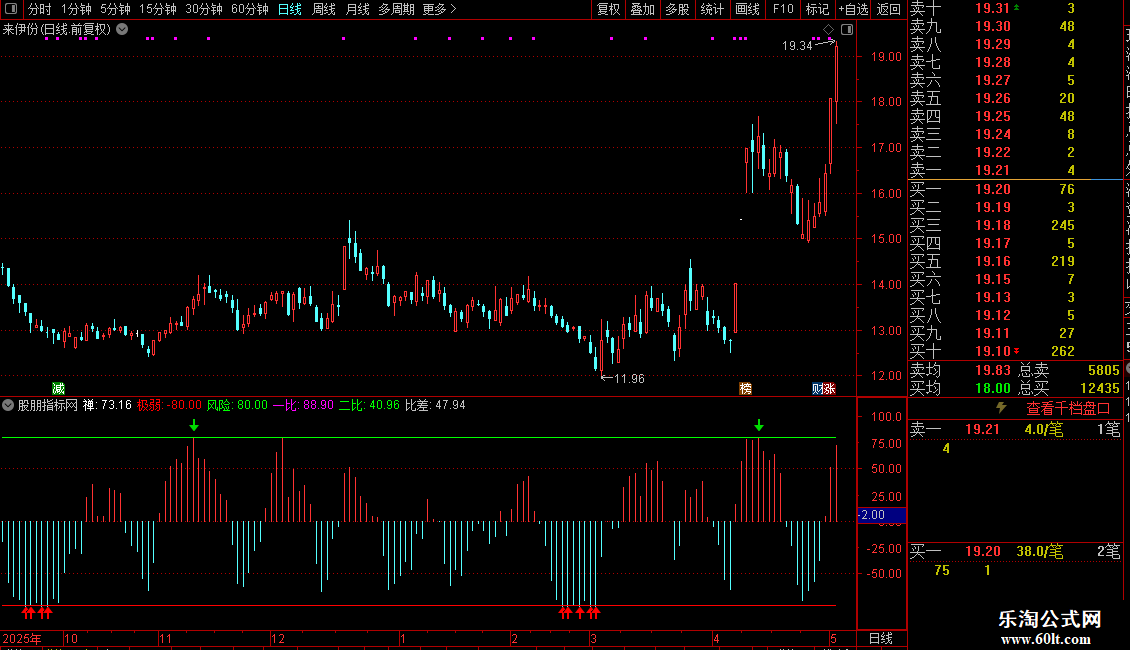Click 总卖 5805 total
The height and width of the screenshot is (650, 1130).
point(1069,370)
